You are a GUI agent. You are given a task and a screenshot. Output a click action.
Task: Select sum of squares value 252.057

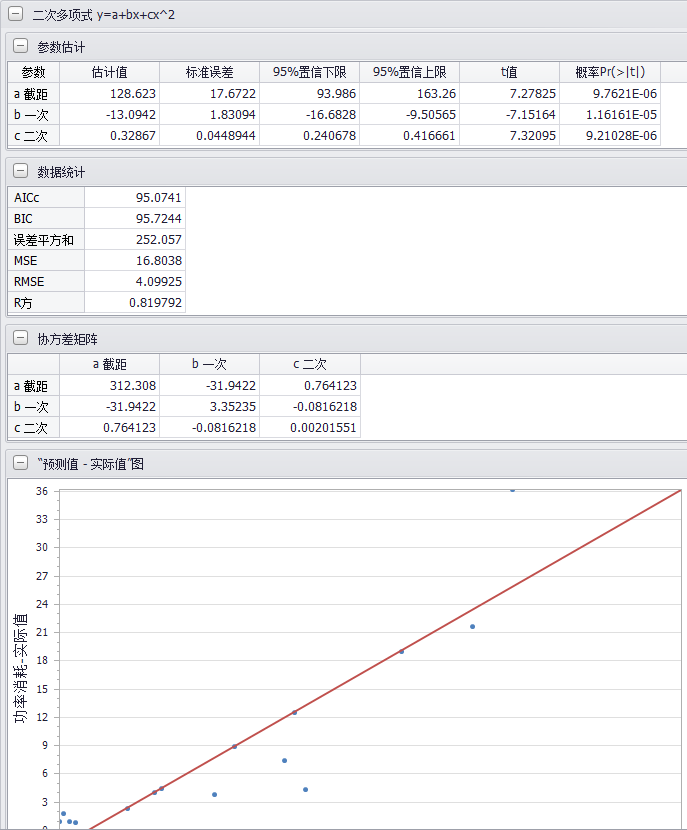pyautogui.click(x=135, y=240)
